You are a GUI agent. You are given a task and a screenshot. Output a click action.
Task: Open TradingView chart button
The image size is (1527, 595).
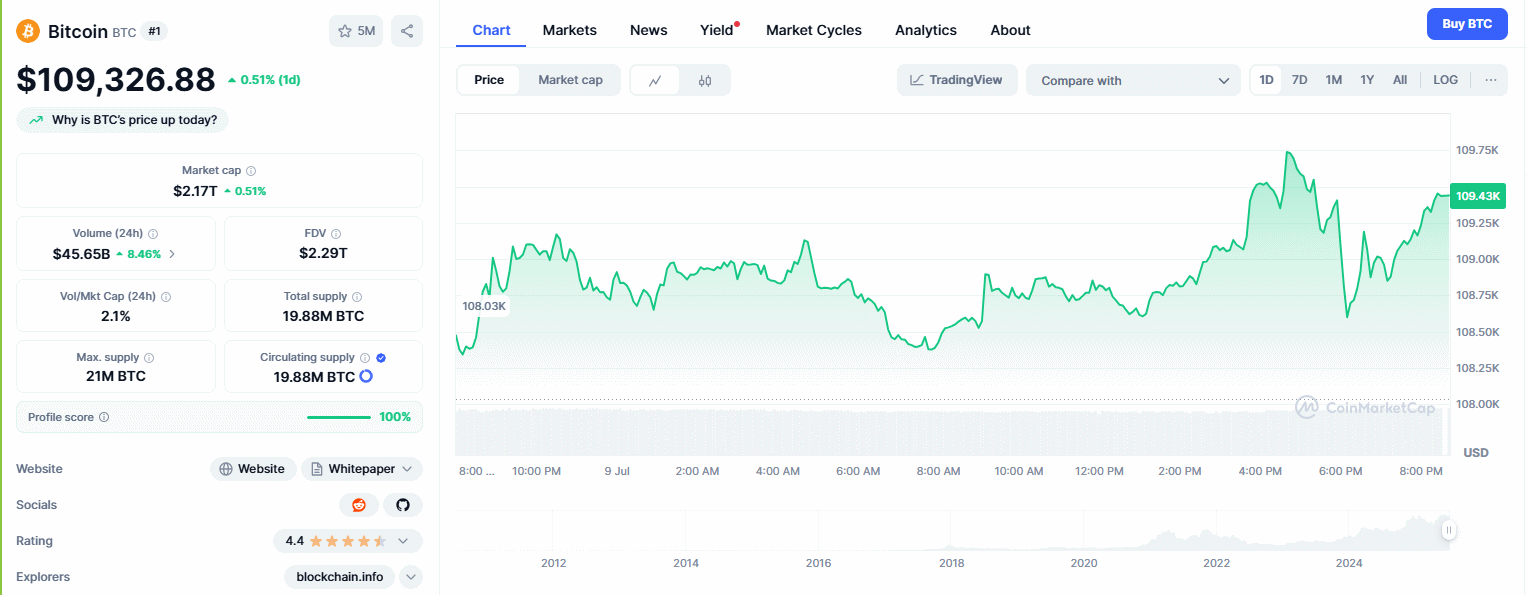[957, 80]
